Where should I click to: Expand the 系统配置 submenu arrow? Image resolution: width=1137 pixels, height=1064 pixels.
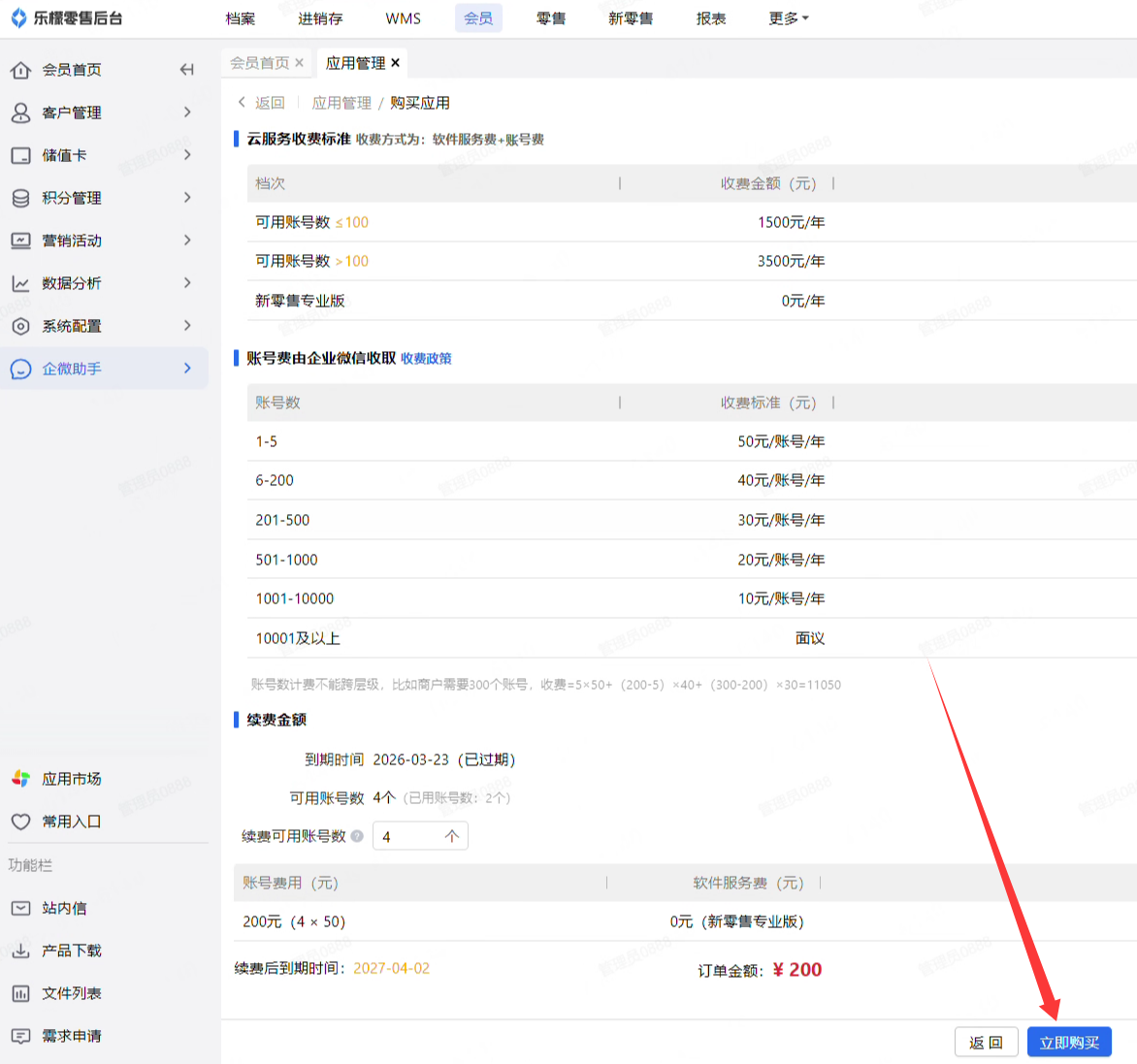(x=188, y=326)
